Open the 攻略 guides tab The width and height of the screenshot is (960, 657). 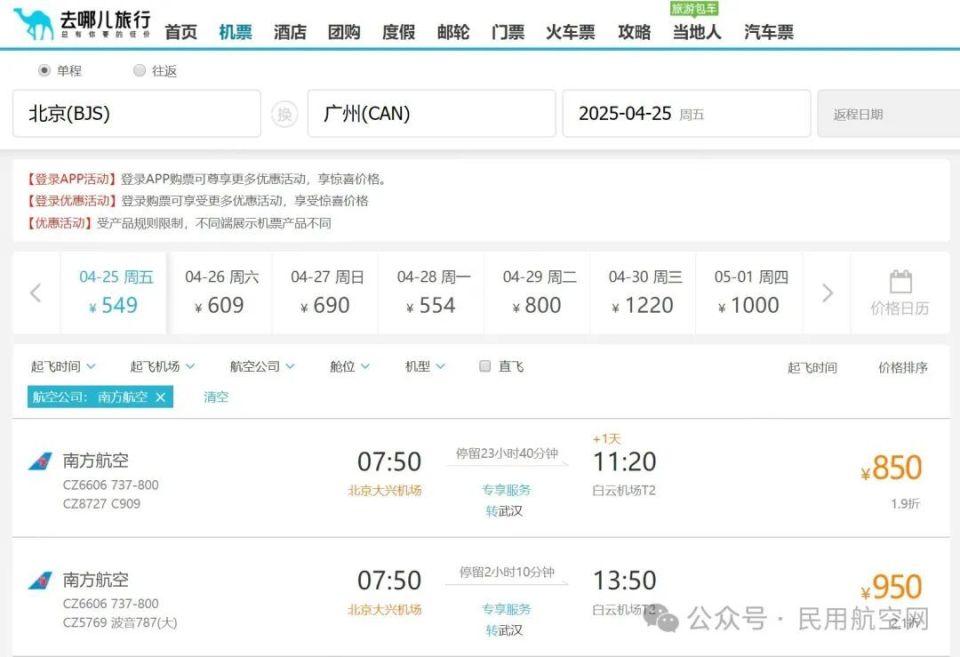634,32
